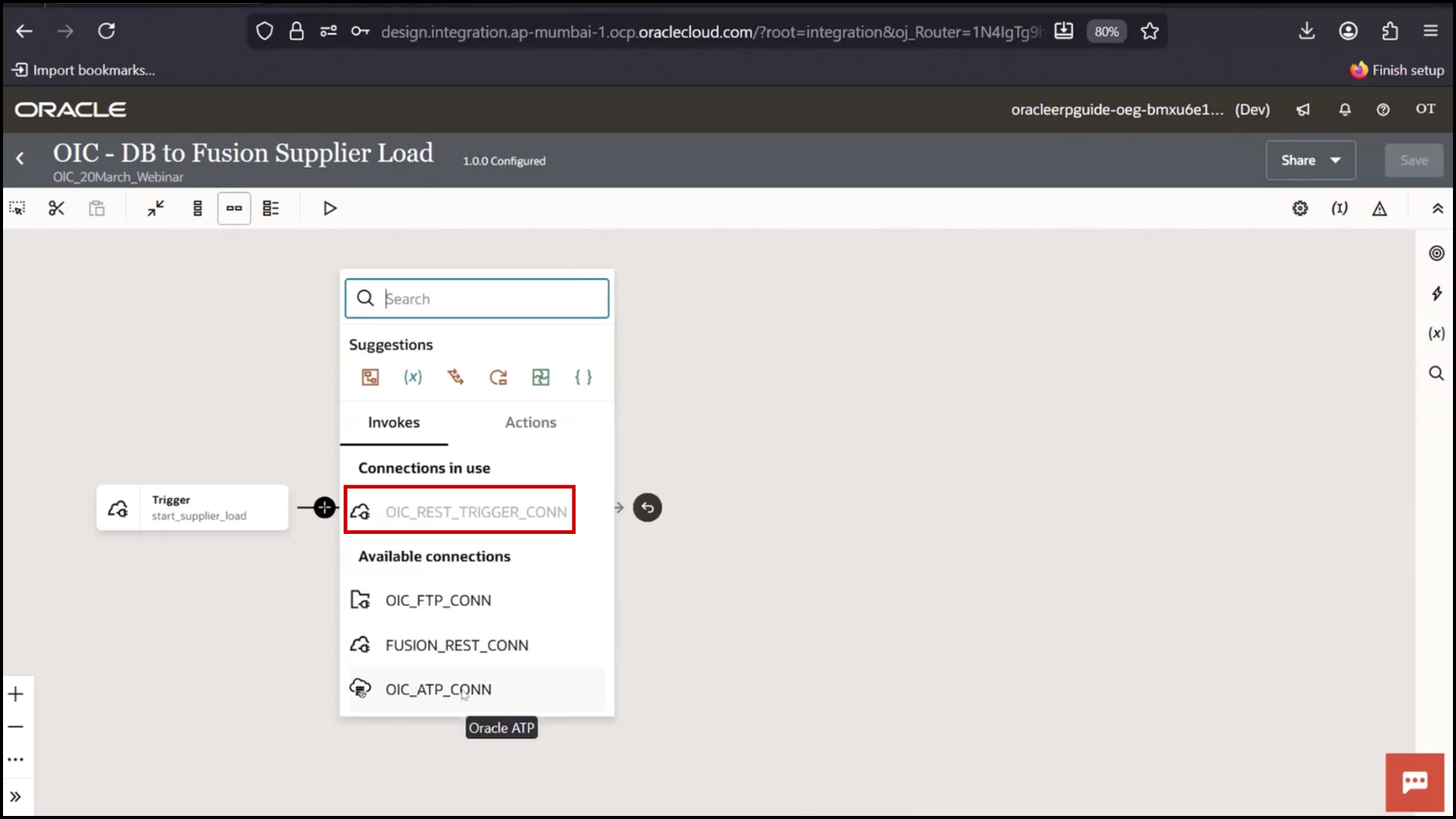Screen dimensions: 1456x819
Task: Open more canvas options ellipsis
Action: [16, 759]
